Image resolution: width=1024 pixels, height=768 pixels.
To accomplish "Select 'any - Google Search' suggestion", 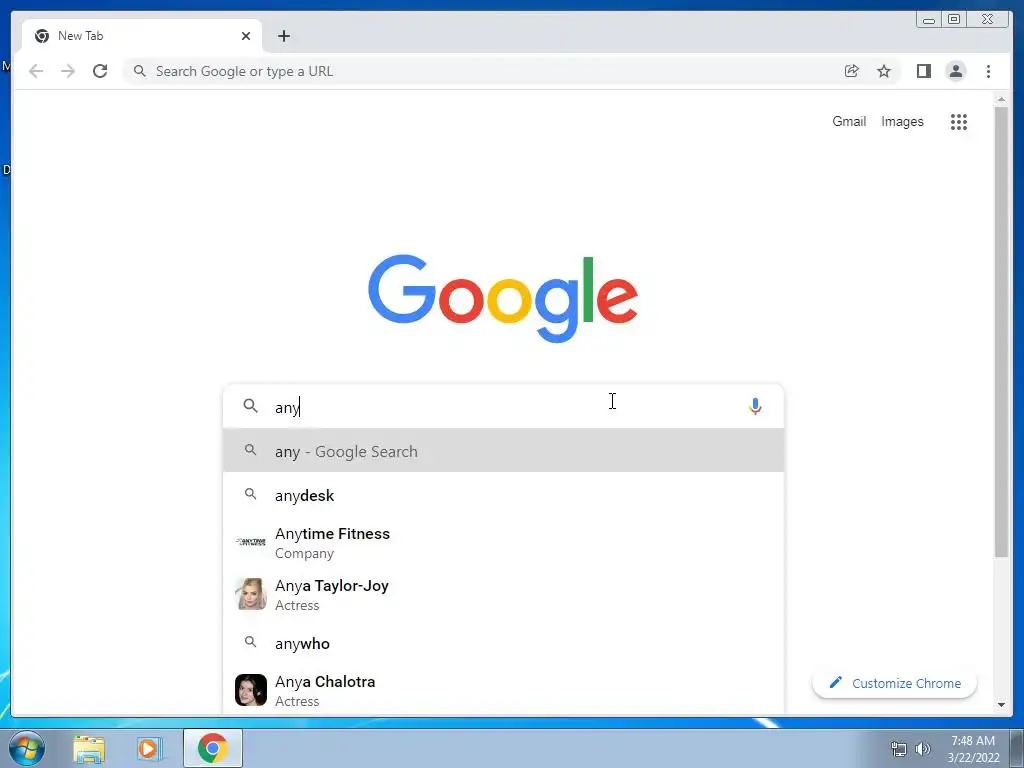I will (x=504, y=451).
